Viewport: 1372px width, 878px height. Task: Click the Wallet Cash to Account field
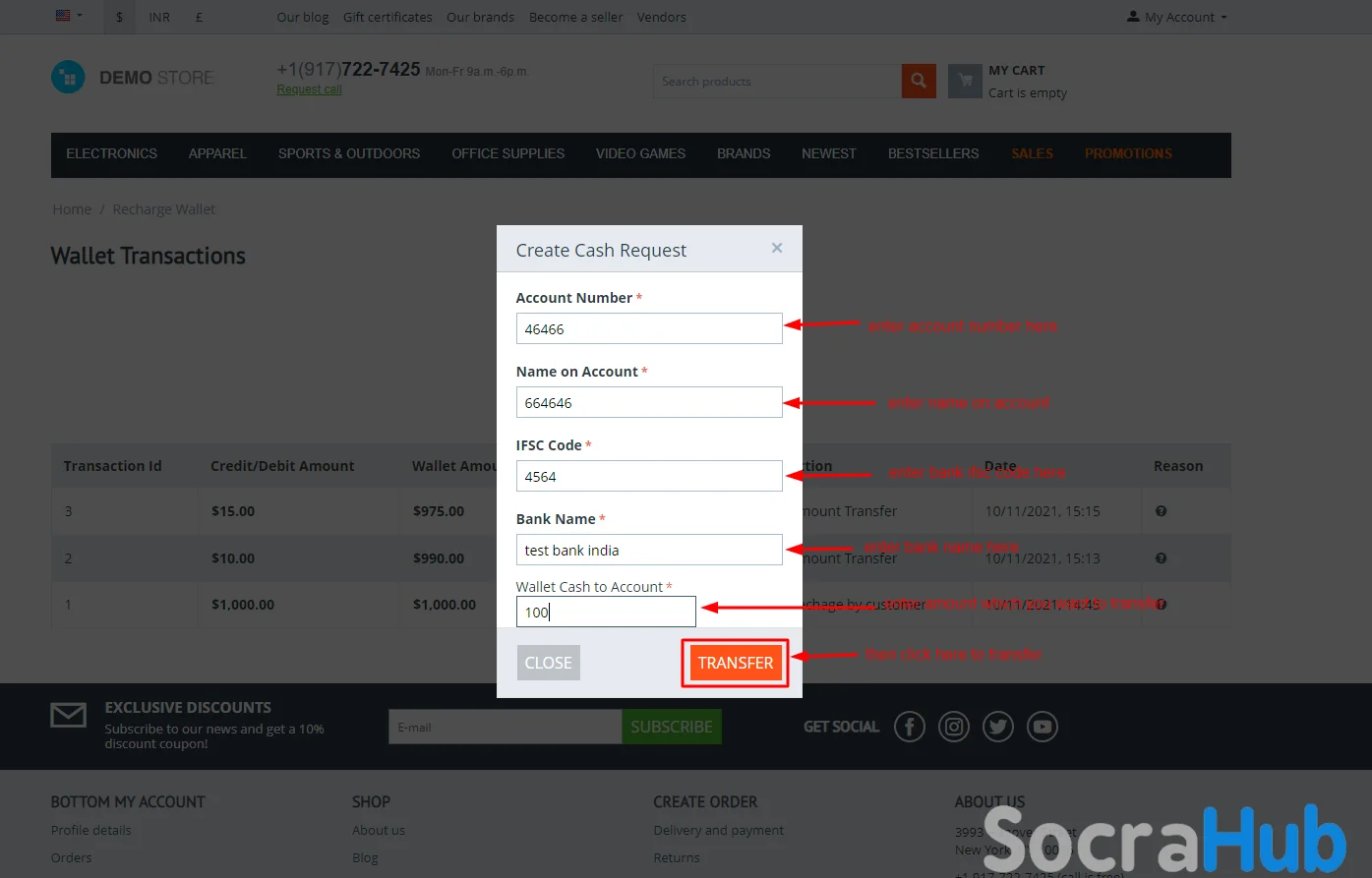coord(606,612)
